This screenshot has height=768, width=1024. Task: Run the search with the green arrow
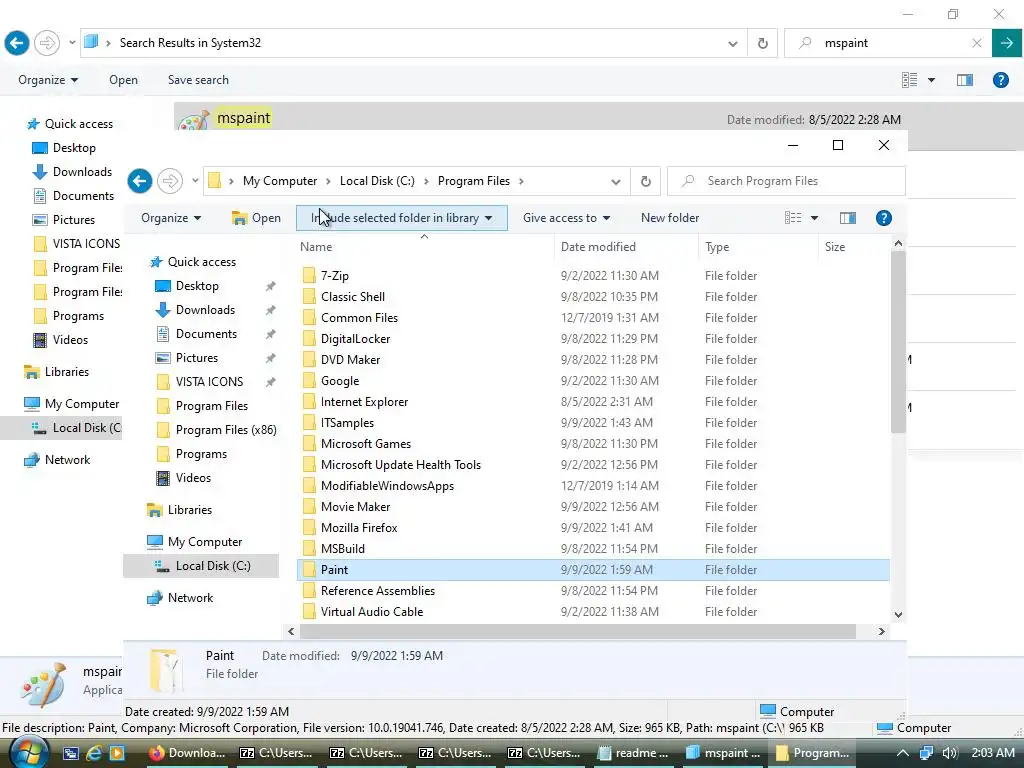[1007, 43]
